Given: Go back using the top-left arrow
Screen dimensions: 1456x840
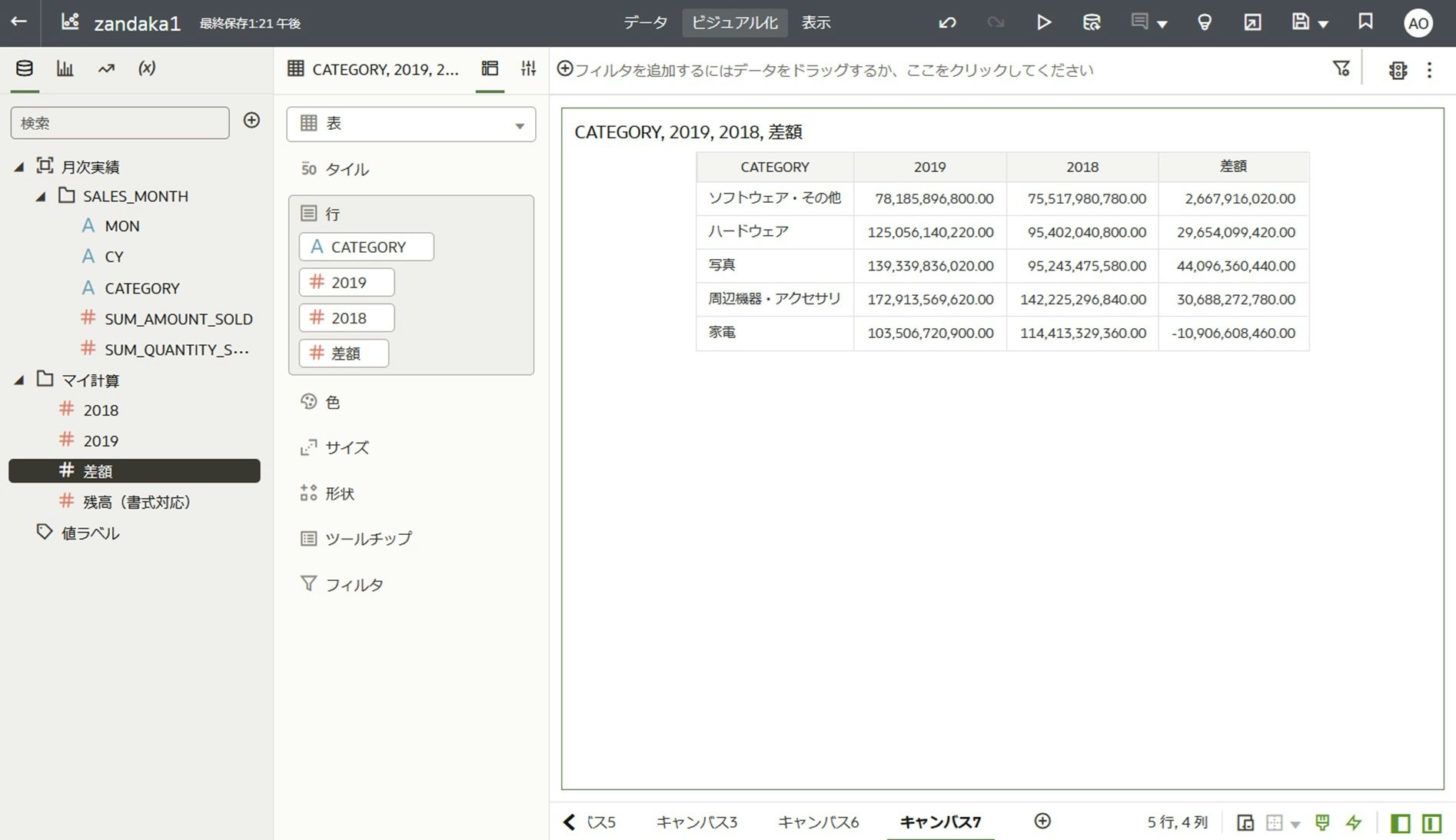Looking at the screenshot, I should (x=19, y=22).
